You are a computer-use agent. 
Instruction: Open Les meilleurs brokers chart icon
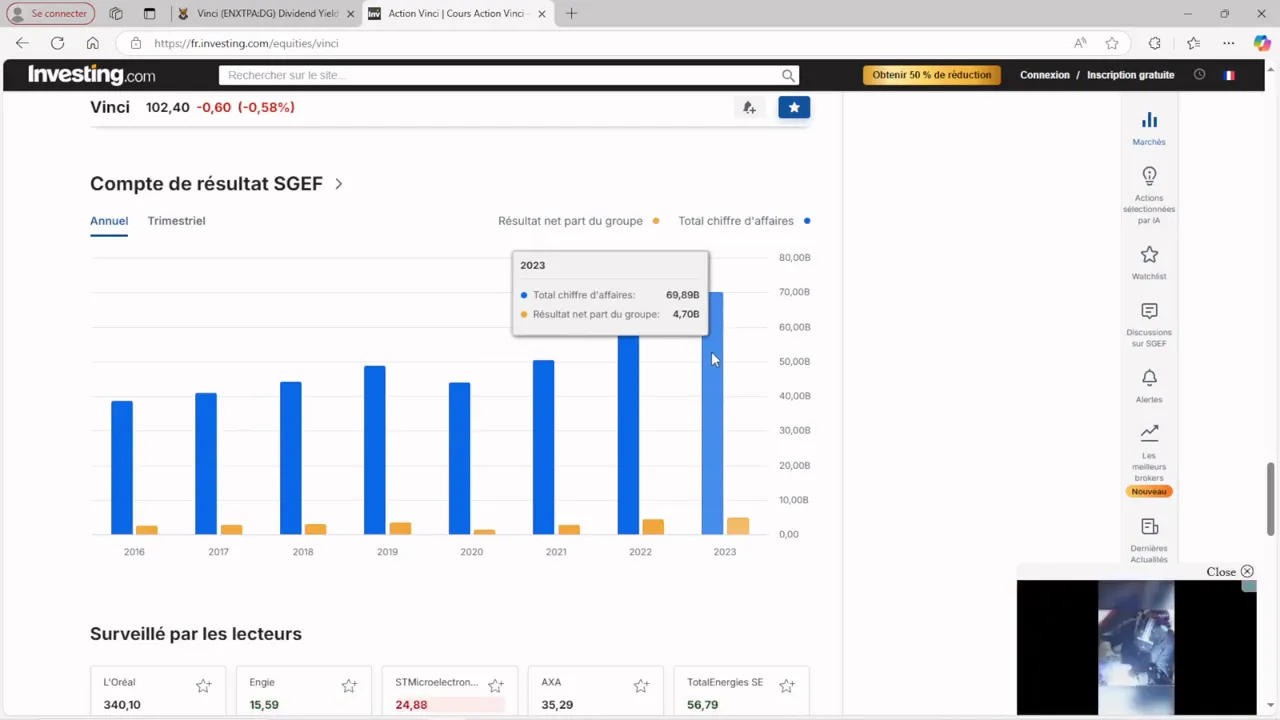(1149, 433)
